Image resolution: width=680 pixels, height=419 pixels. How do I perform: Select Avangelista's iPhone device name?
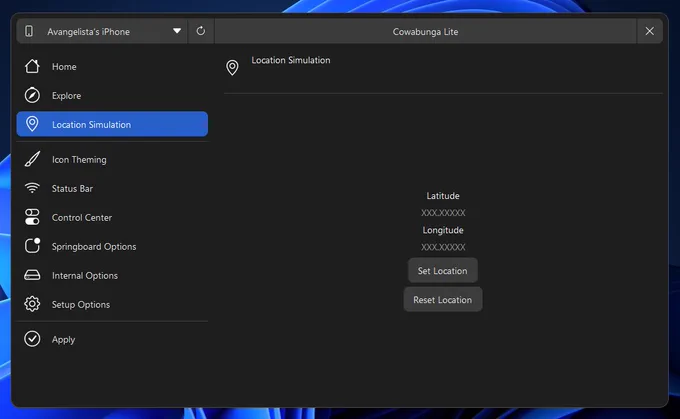click(x=88, y=32)
